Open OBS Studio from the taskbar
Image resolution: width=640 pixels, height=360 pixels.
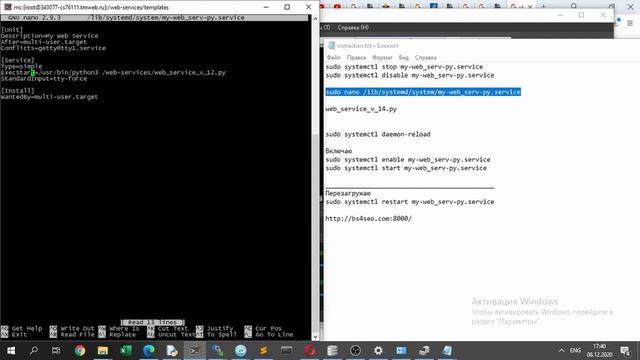(x=356, y=350)
